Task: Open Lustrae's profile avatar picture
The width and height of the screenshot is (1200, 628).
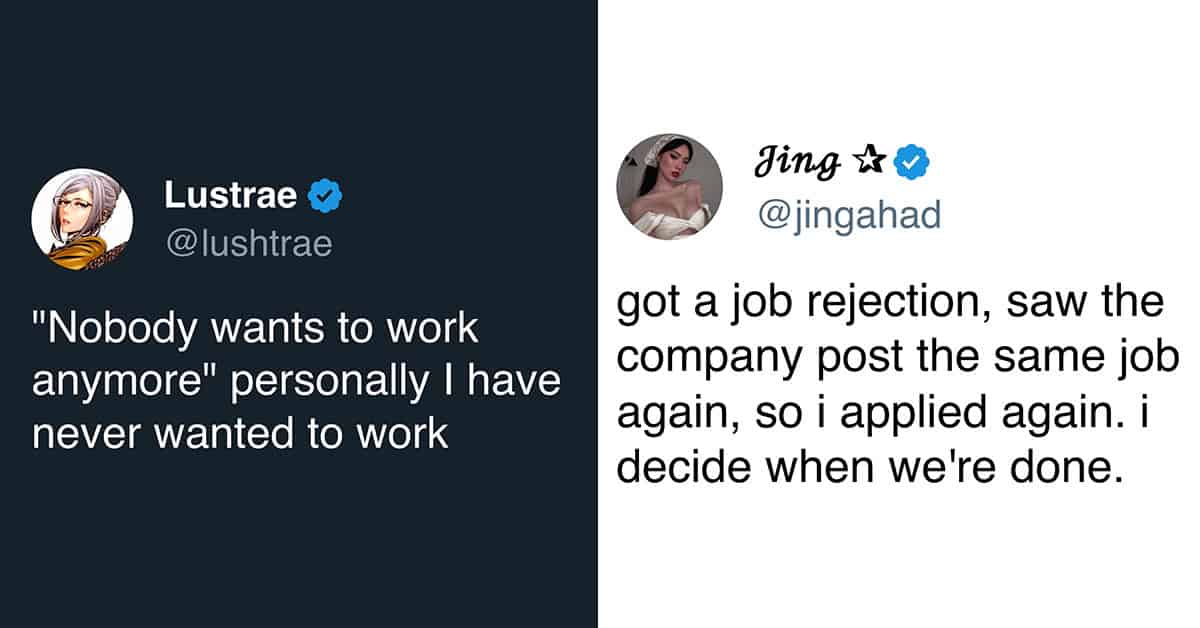Action: pyautogui.click(x=82, y=219)
